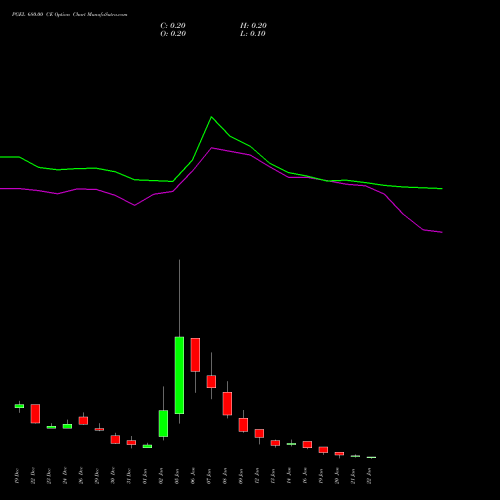Viewport: 500px width, 500px height.
Task: Select the red candle on 30 Dec
Action: (x=115, y=439)
